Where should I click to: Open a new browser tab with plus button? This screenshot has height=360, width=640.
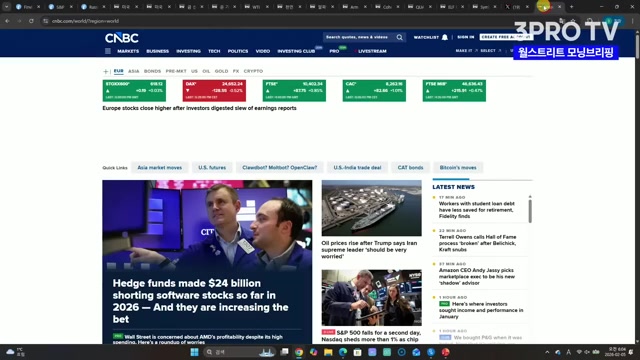pyautogui.click(x=571, y=7)
